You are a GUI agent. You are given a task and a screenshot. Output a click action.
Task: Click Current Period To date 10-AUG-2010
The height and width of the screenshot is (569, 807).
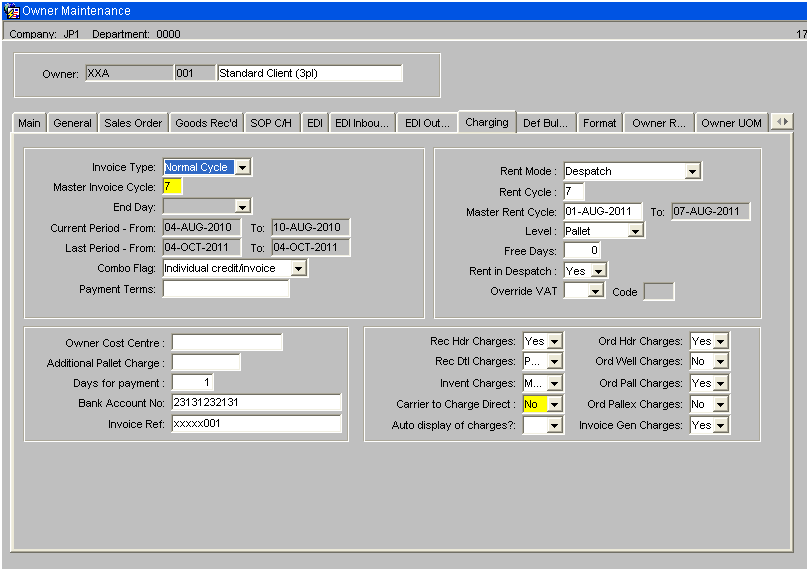[x=311, y=227]
